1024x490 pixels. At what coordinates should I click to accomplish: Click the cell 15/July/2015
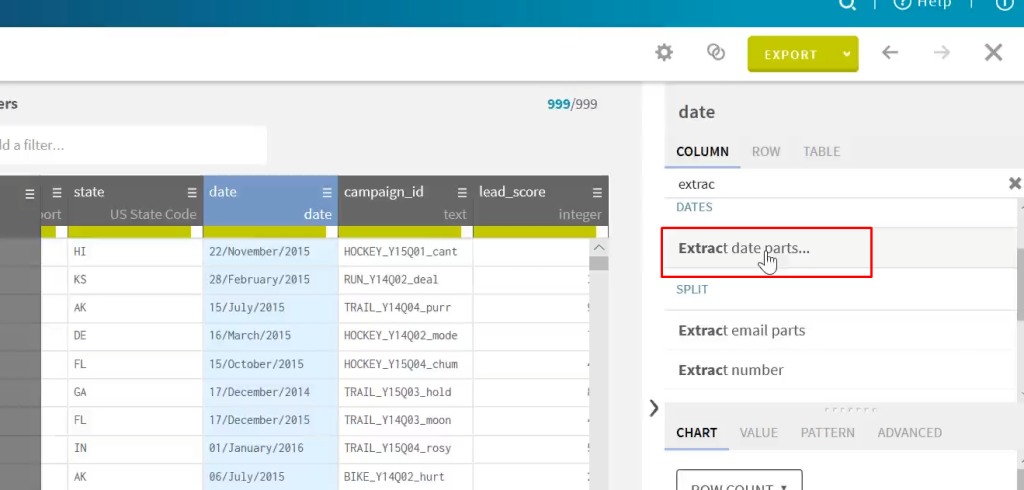pos(270,308)
